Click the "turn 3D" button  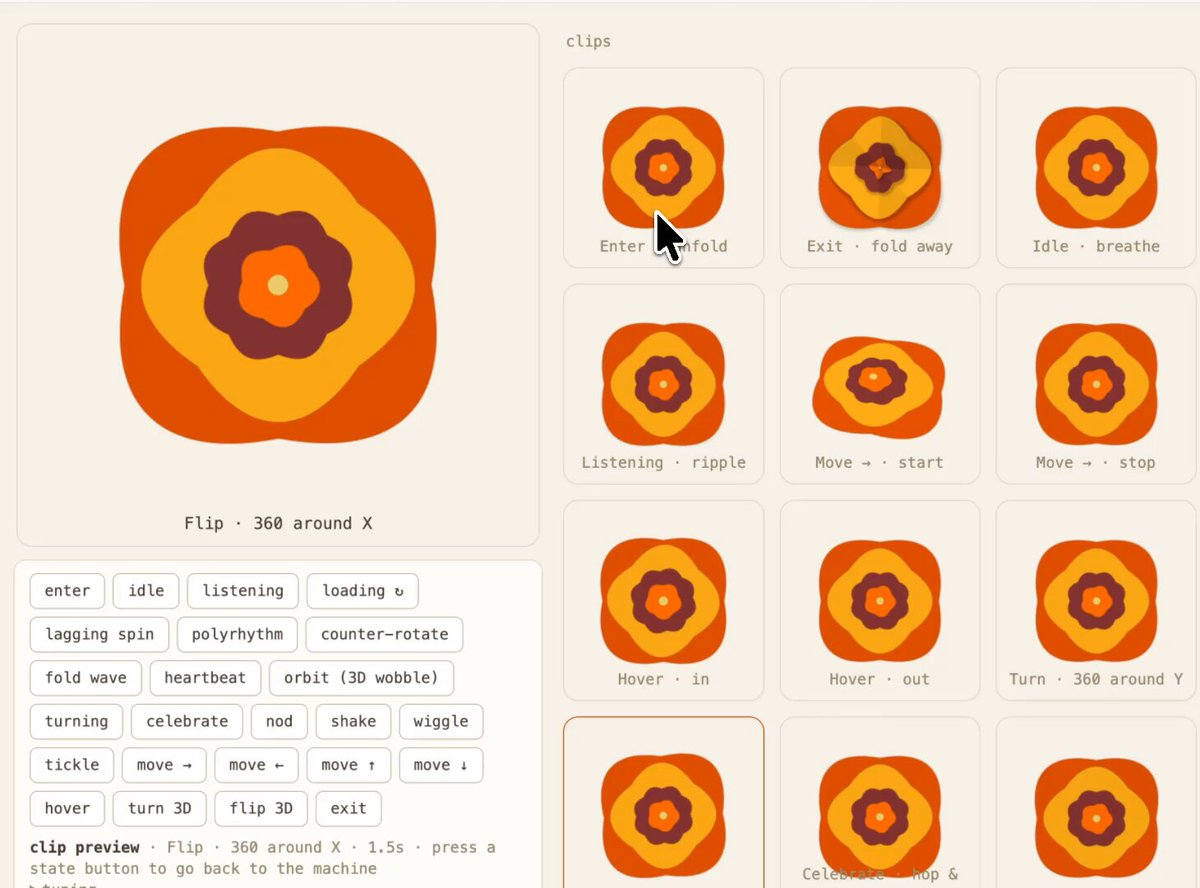pyautogui.click(x=160, y=808)
